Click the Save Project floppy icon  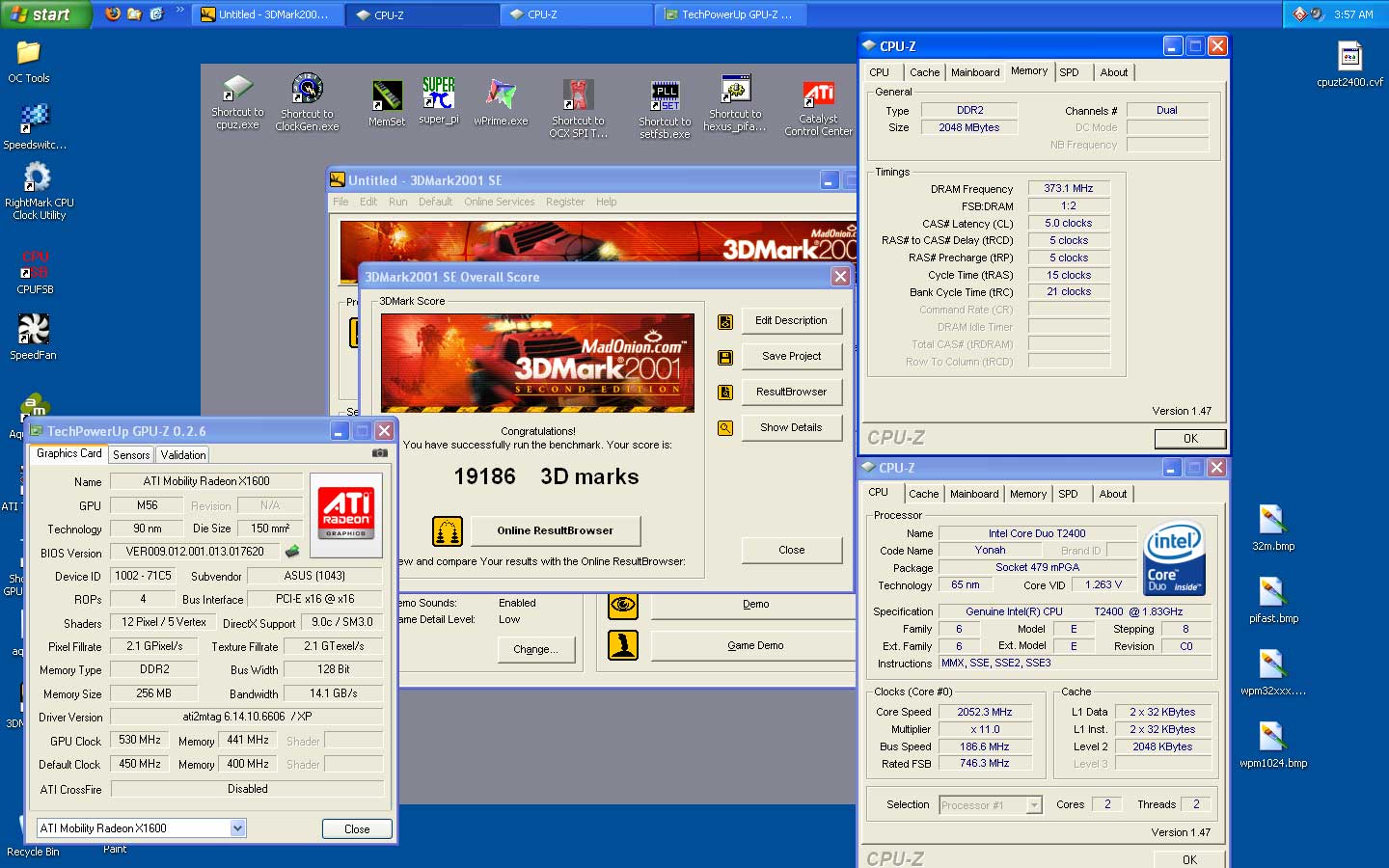(x=725, y=358)
